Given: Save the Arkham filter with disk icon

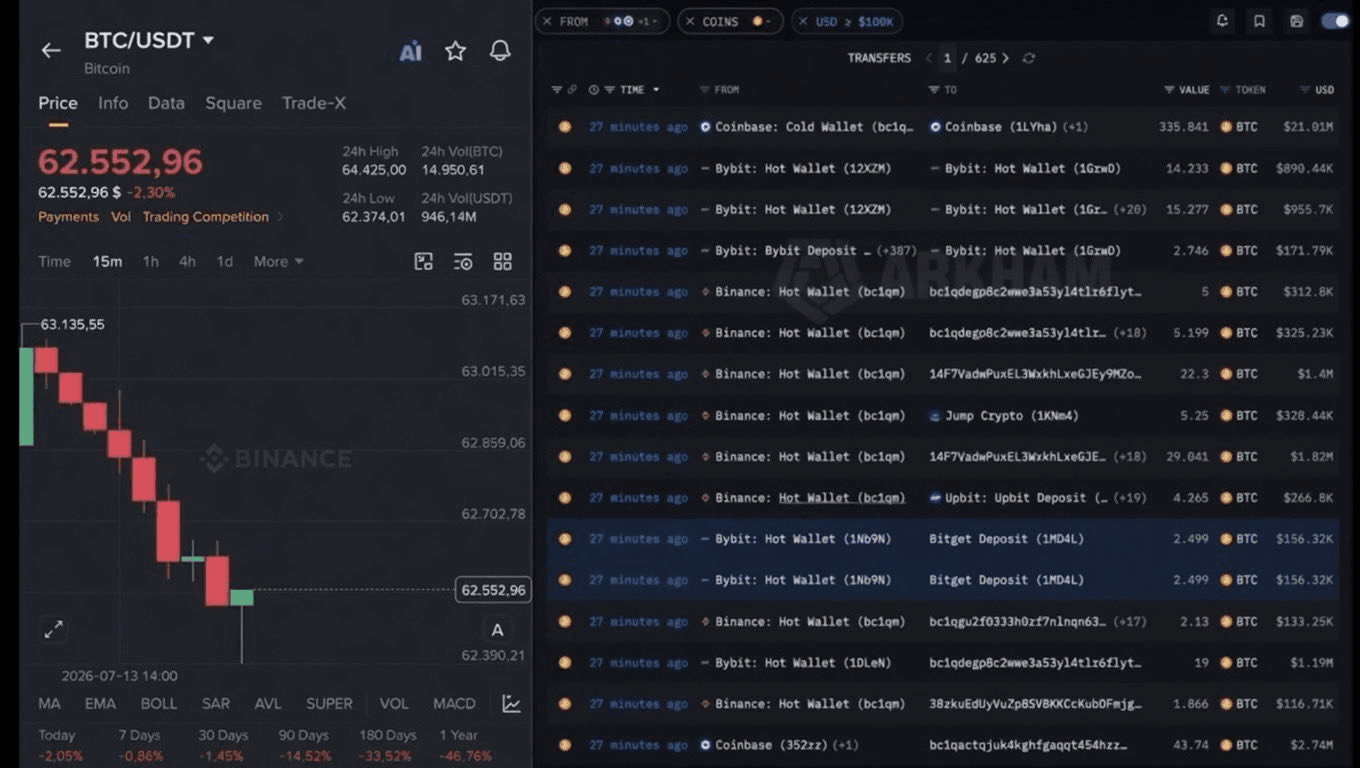Looking at the screenshot, I should pos(1297,21).
